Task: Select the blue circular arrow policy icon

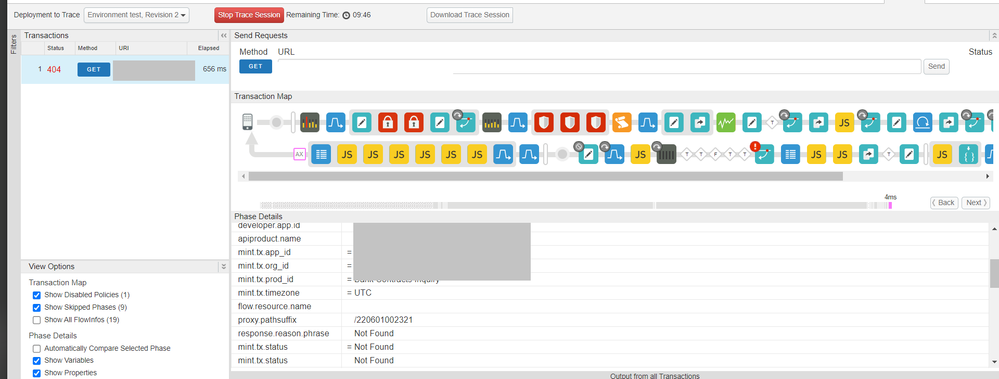Action: point(923,122)
